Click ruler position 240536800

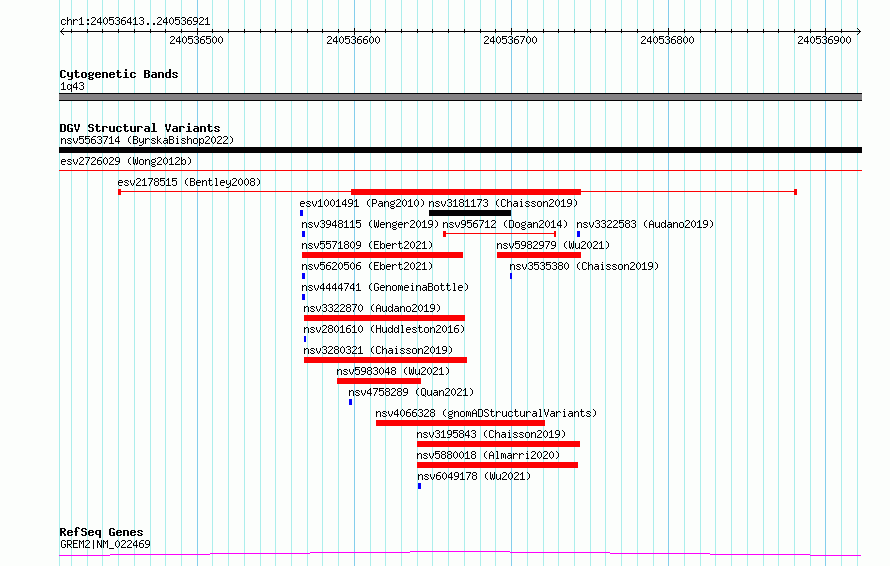[667, 40]
